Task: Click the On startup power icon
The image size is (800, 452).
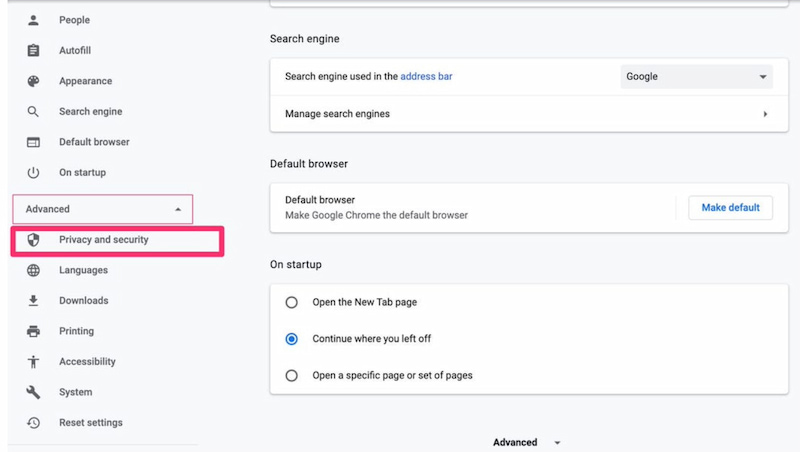Action: click(34, 173)
